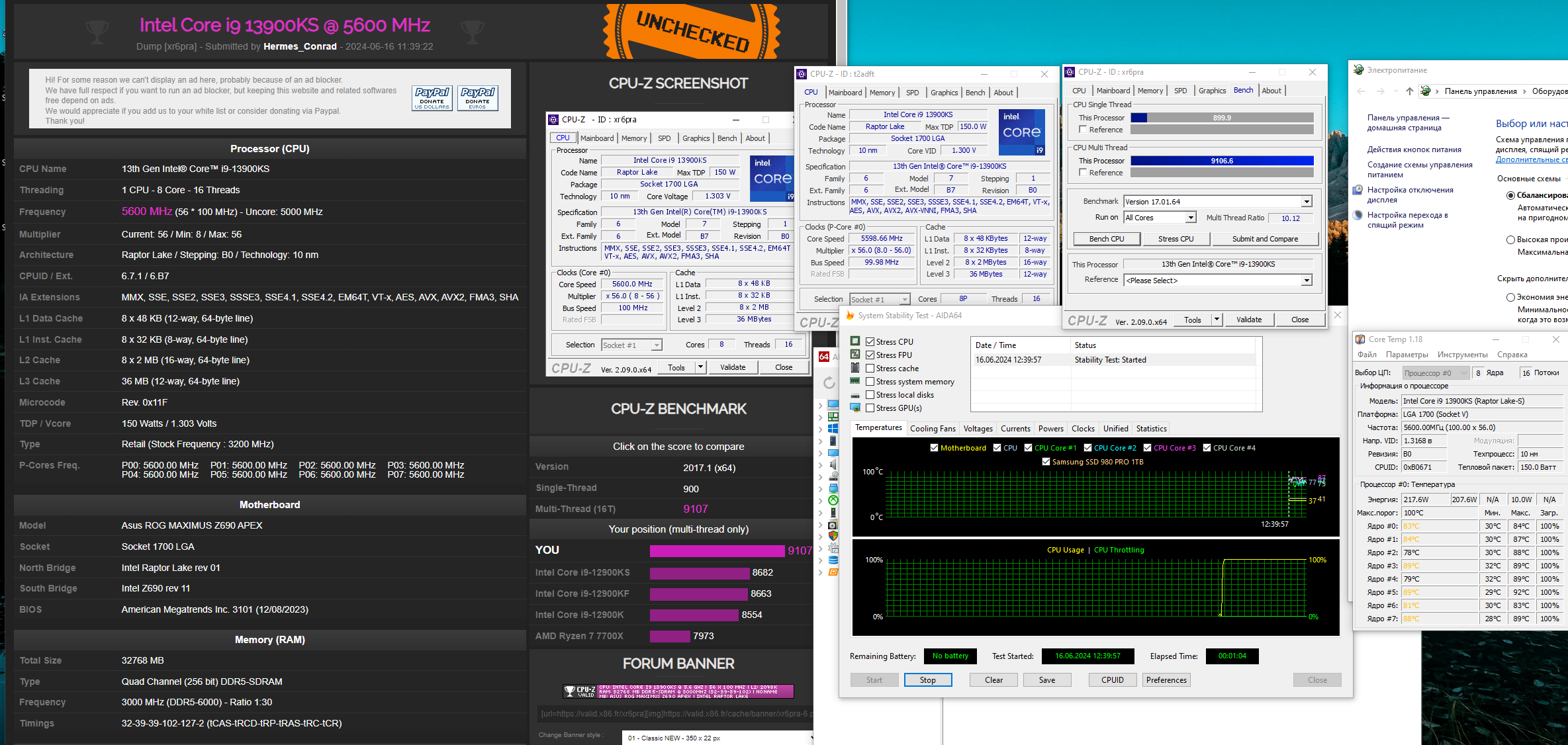The image size is (1568, 745).
Task: Click the speaker multimedia icon in the AIDA64 tree
Action: tap(833, 464)
